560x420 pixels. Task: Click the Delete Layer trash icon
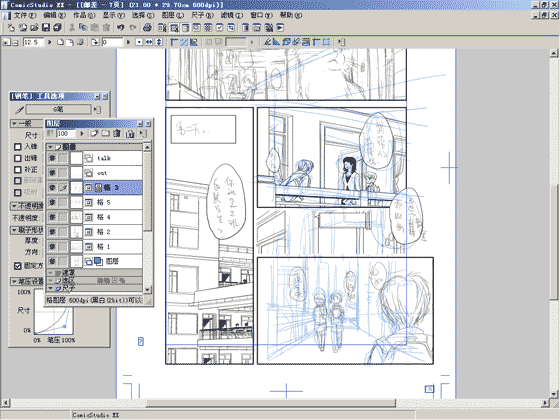pyautogui.click(x=117, y=134)
